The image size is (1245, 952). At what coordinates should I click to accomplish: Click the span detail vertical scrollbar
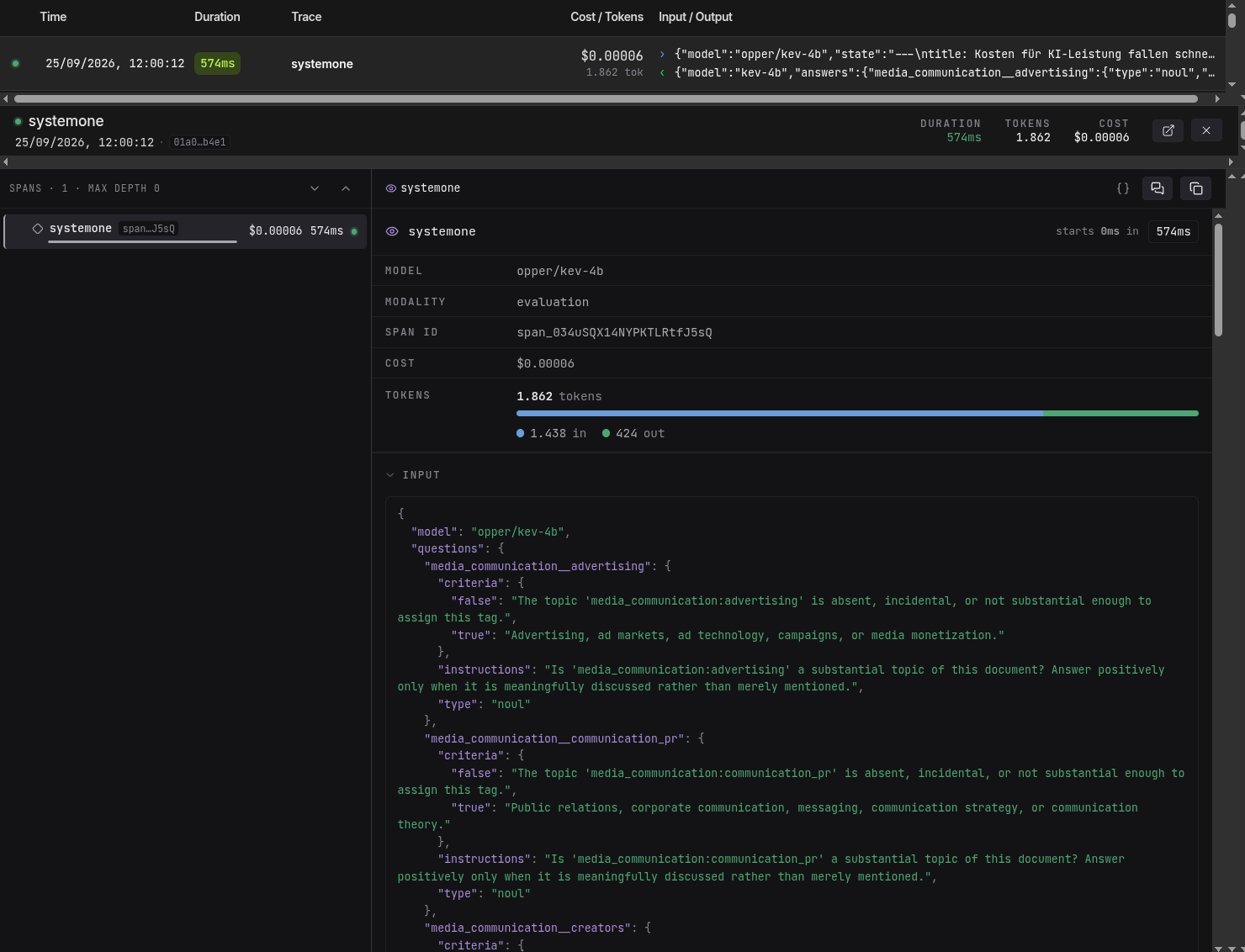(1218, 281)
